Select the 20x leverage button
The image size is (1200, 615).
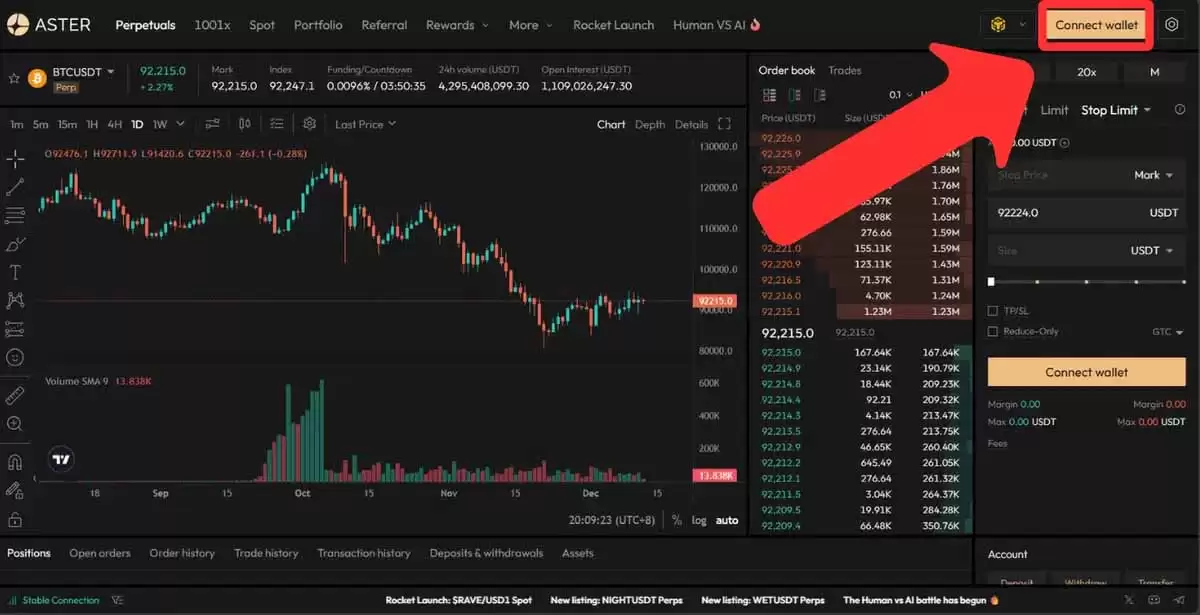coord(1087,72)
